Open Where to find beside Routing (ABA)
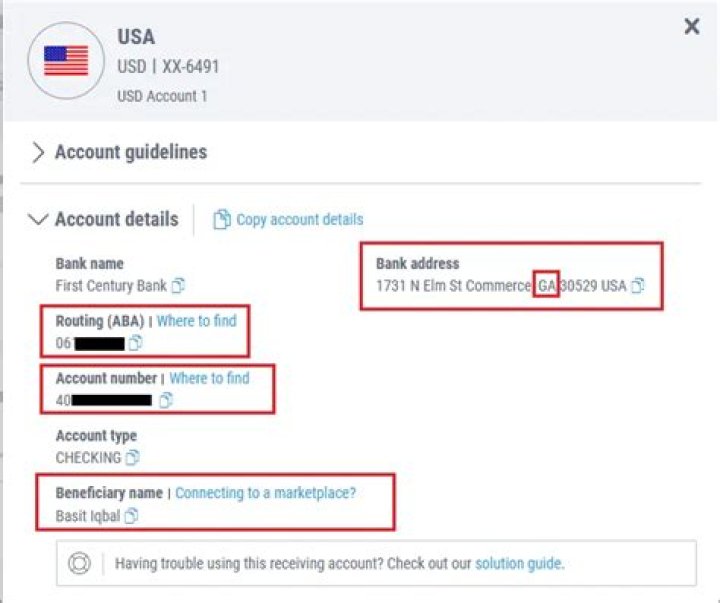Image resolution: width=720 pixels, height=603 pixels. point(197,321)
